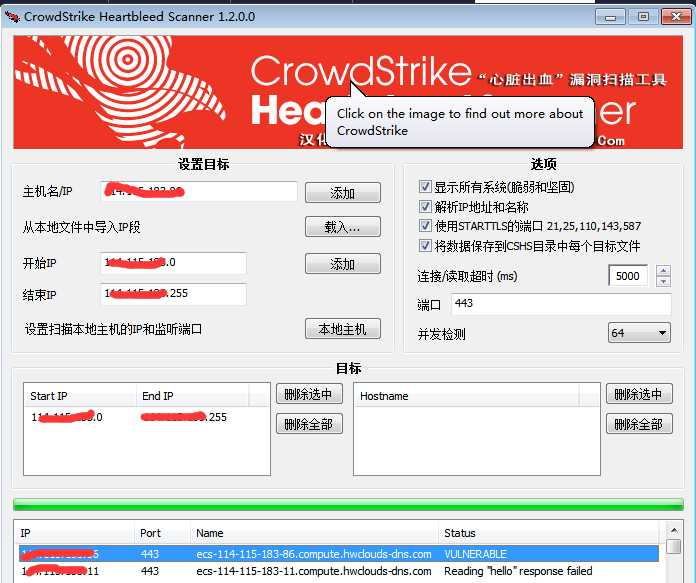696x583 pixels.
Task: Click the CrowdStrike app icon in title bar
Action: pos(12,17)
